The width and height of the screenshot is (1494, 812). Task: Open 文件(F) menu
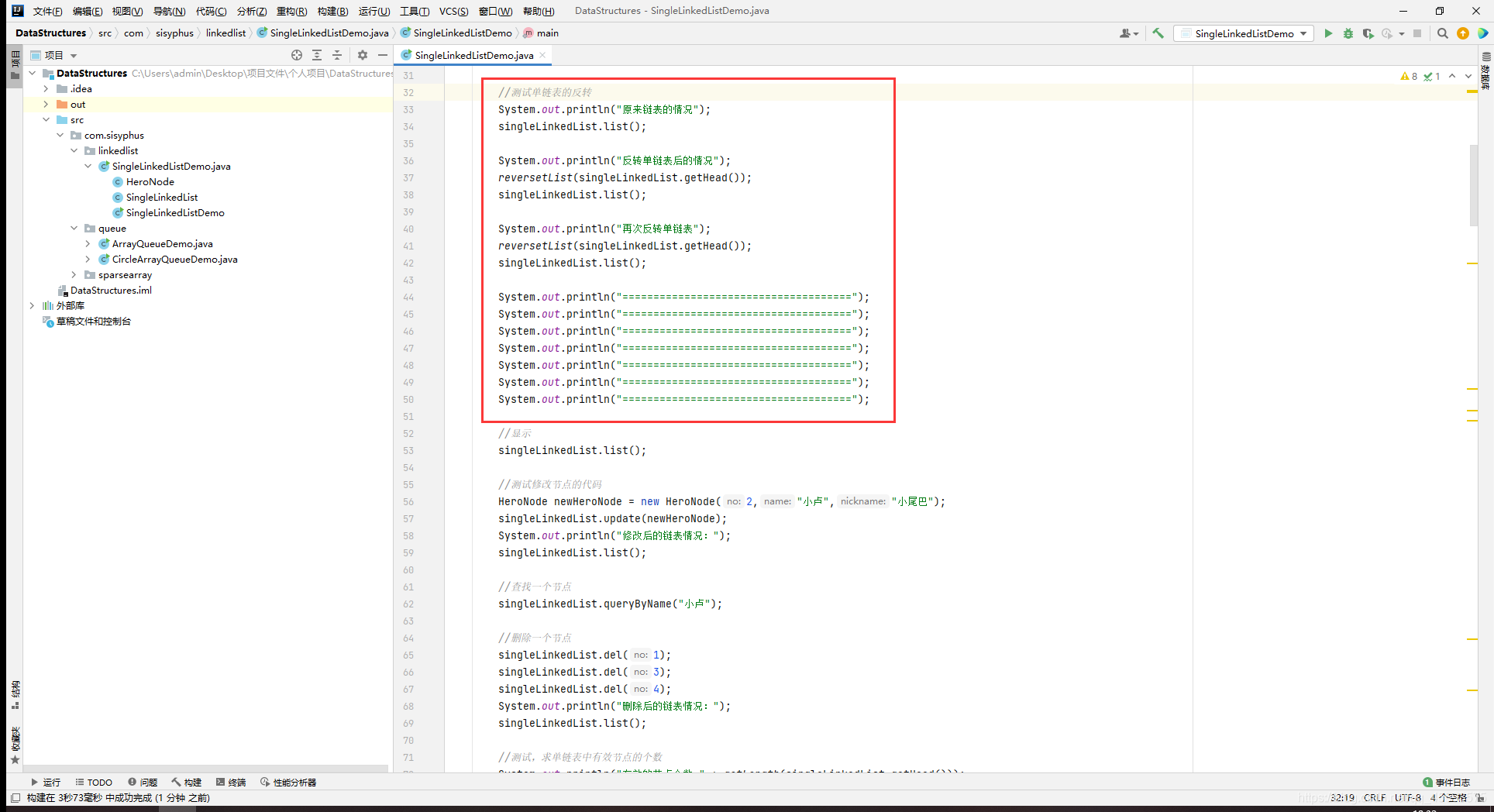point(47,11)
